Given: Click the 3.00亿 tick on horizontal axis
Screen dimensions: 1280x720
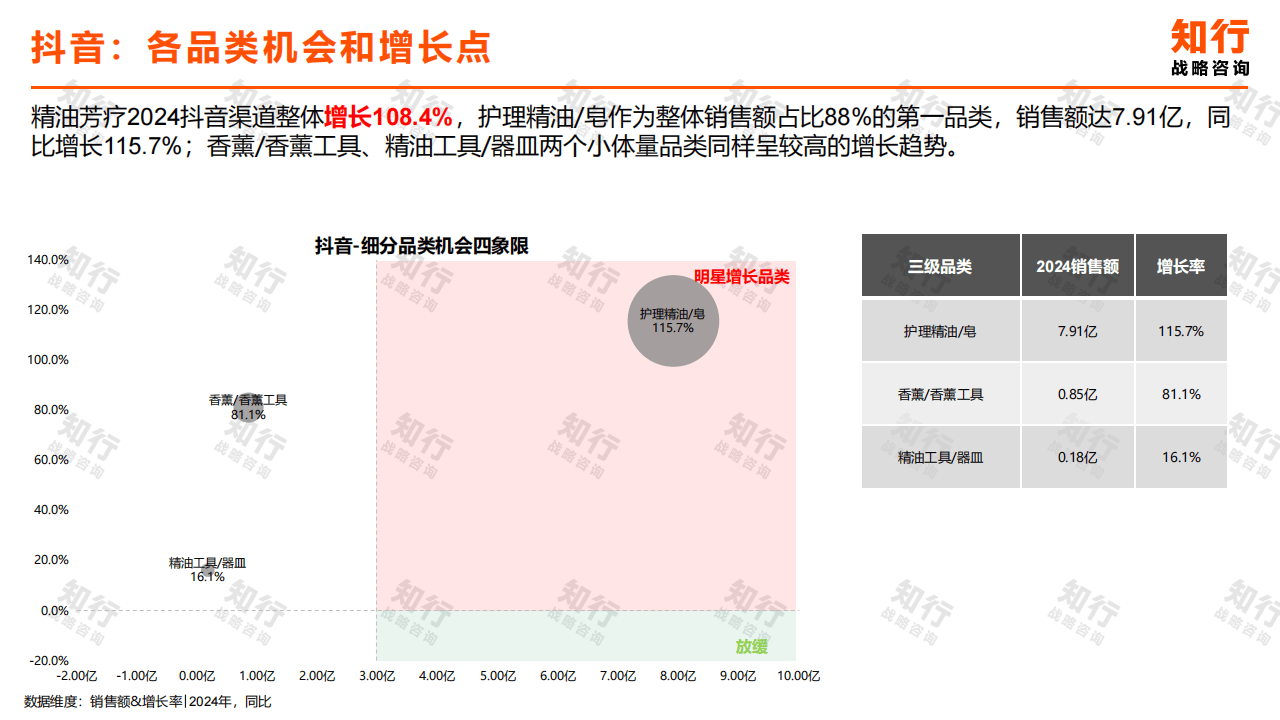Looking at the screenshot, I should point(376,676).
